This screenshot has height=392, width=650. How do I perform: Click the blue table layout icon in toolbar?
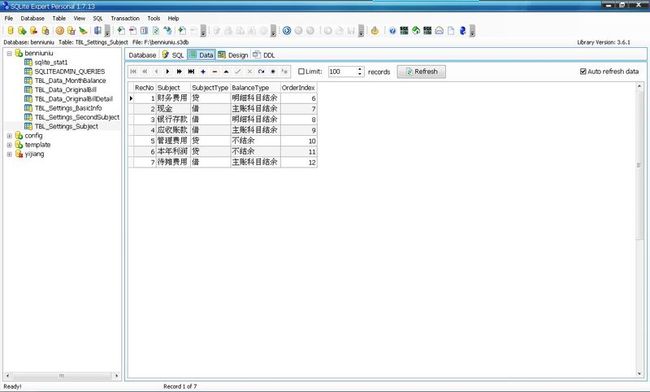[x=97, y=31]
